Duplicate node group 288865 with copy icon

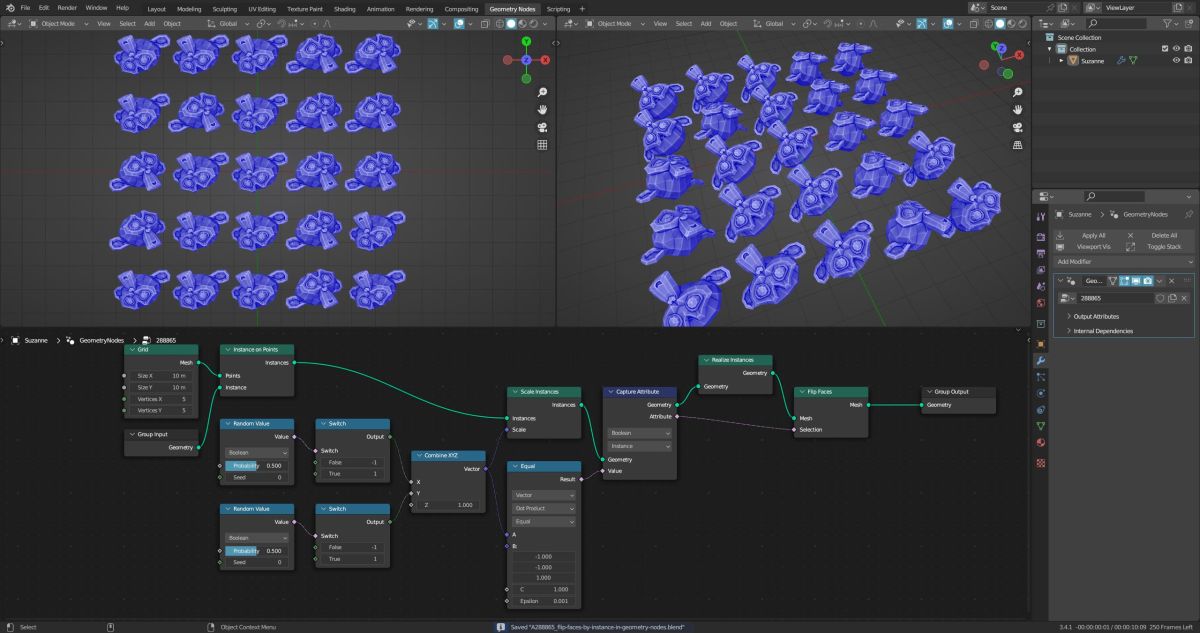coord(1172,298)
